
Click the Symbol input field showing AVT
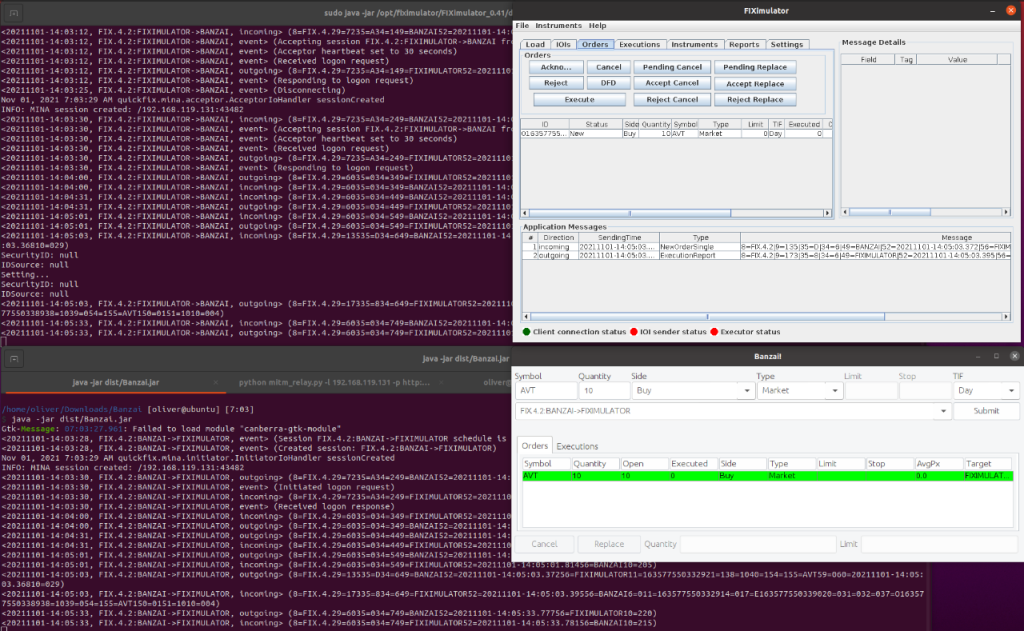547,390
